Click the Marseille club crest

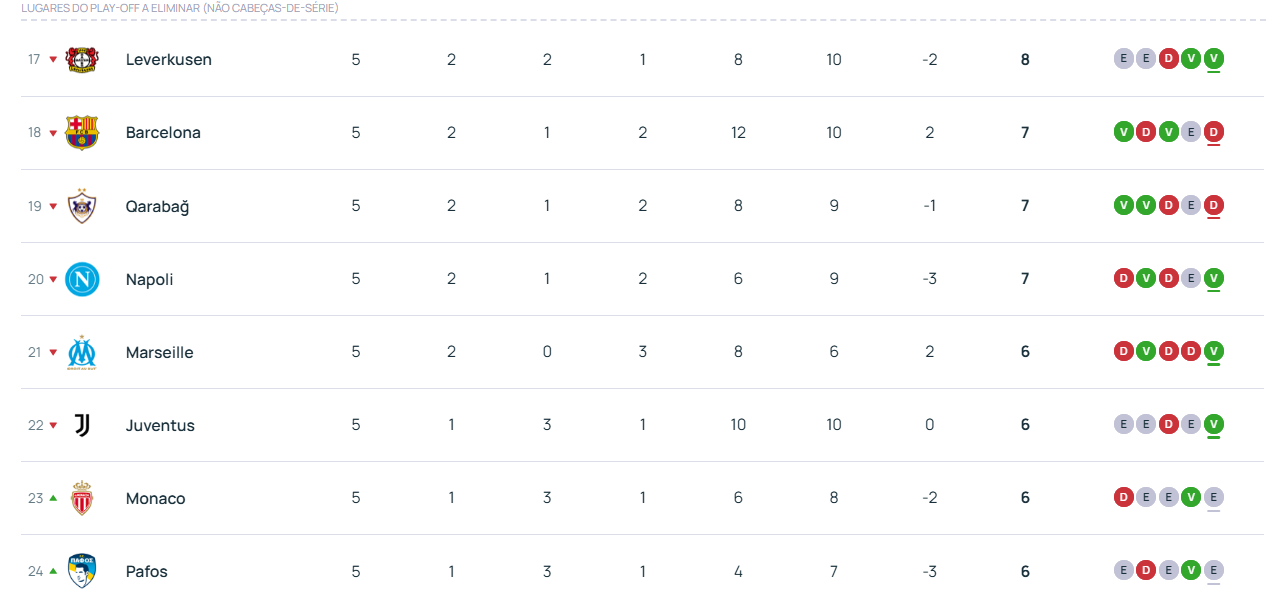(82, 352)
